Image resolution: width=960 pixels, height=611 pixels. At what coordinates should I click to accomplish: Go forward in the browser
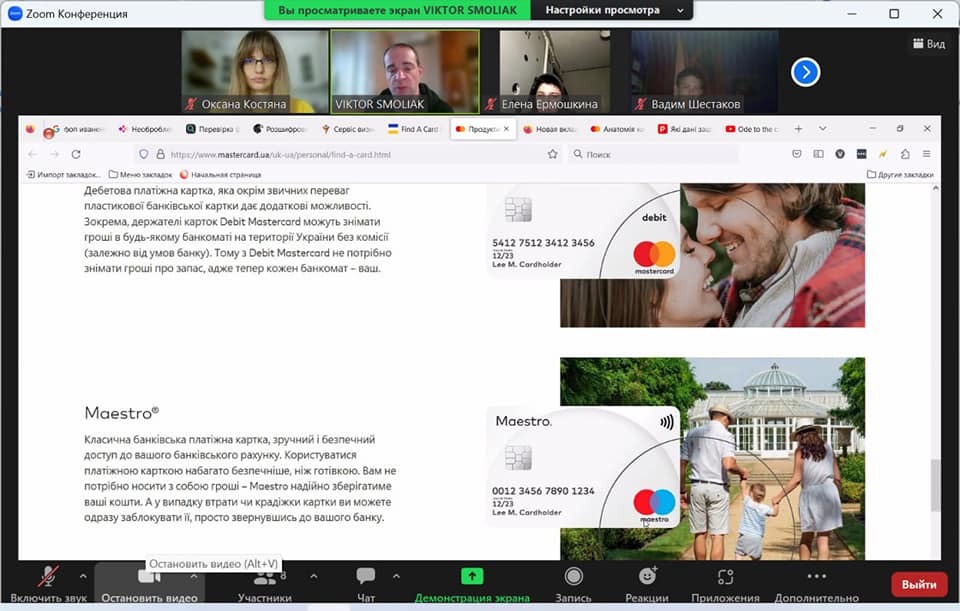tap(54, 154)
